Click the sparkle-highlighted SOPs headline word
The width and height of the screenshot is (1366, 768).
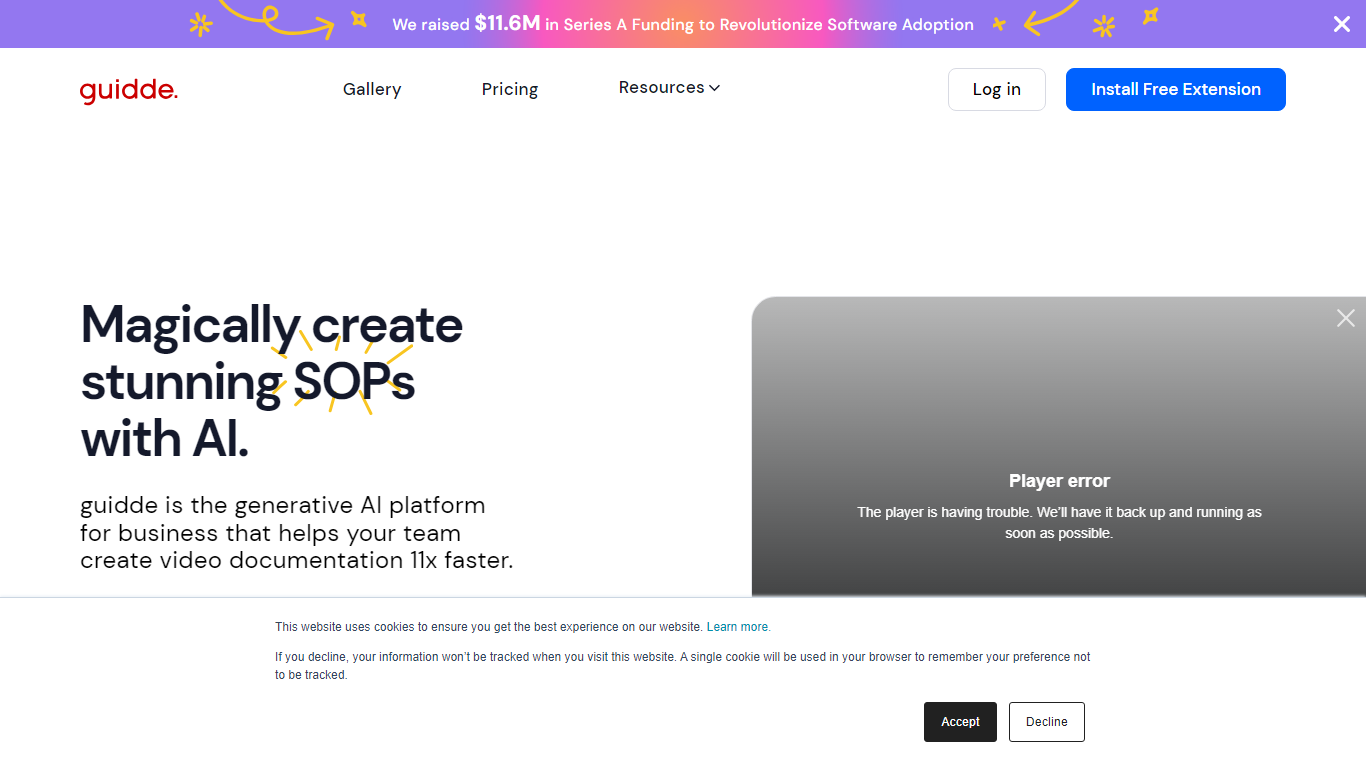pyautogui.click(x=353, y=382)
